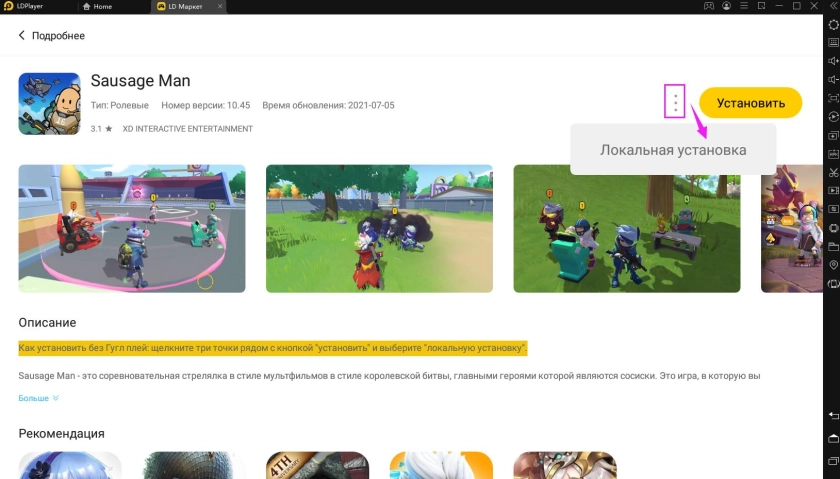Open the hamburger menu in title bar
840x479 pixels.
(744, 6)
